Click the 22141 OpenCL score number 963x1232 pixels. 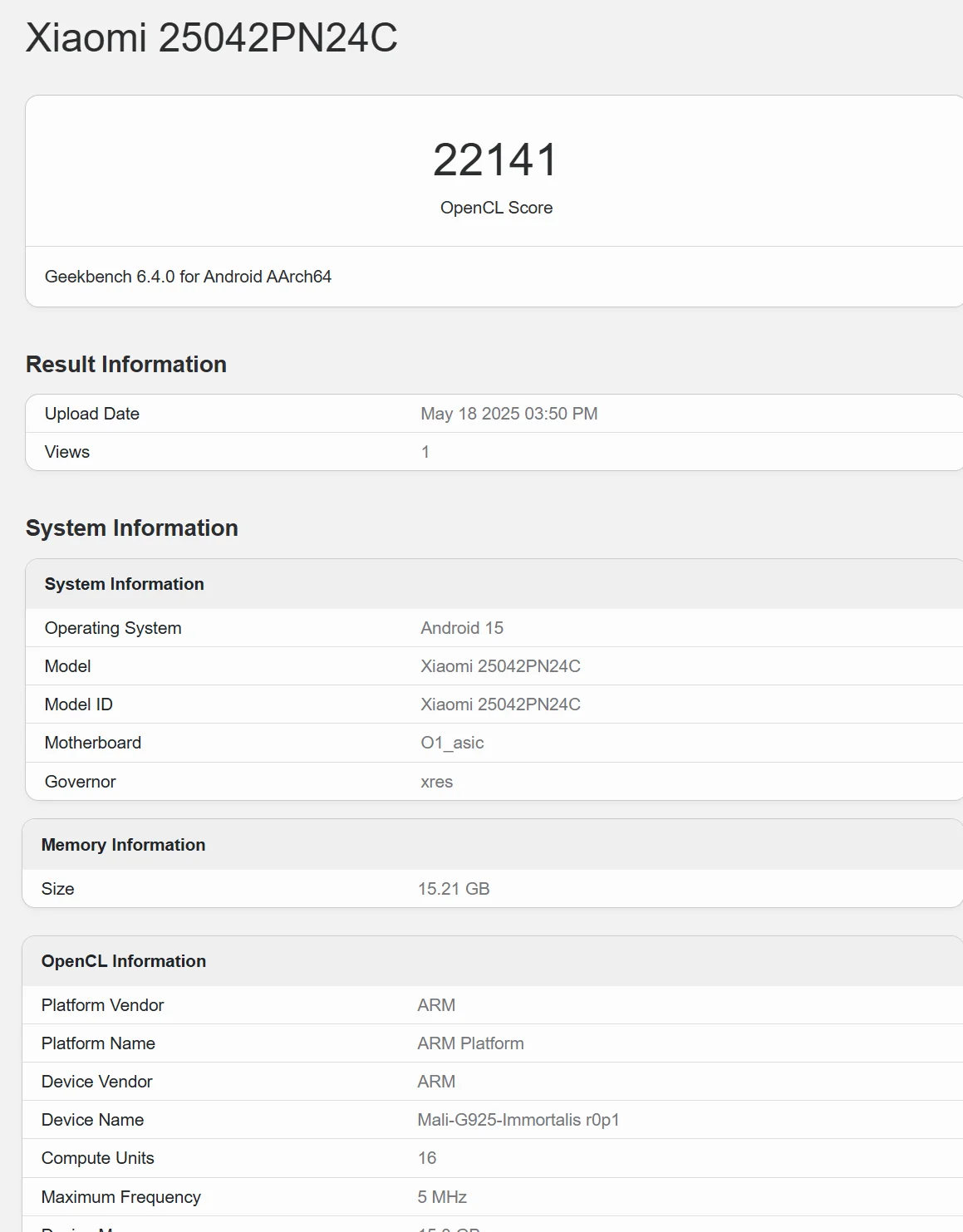pos(495,160)
